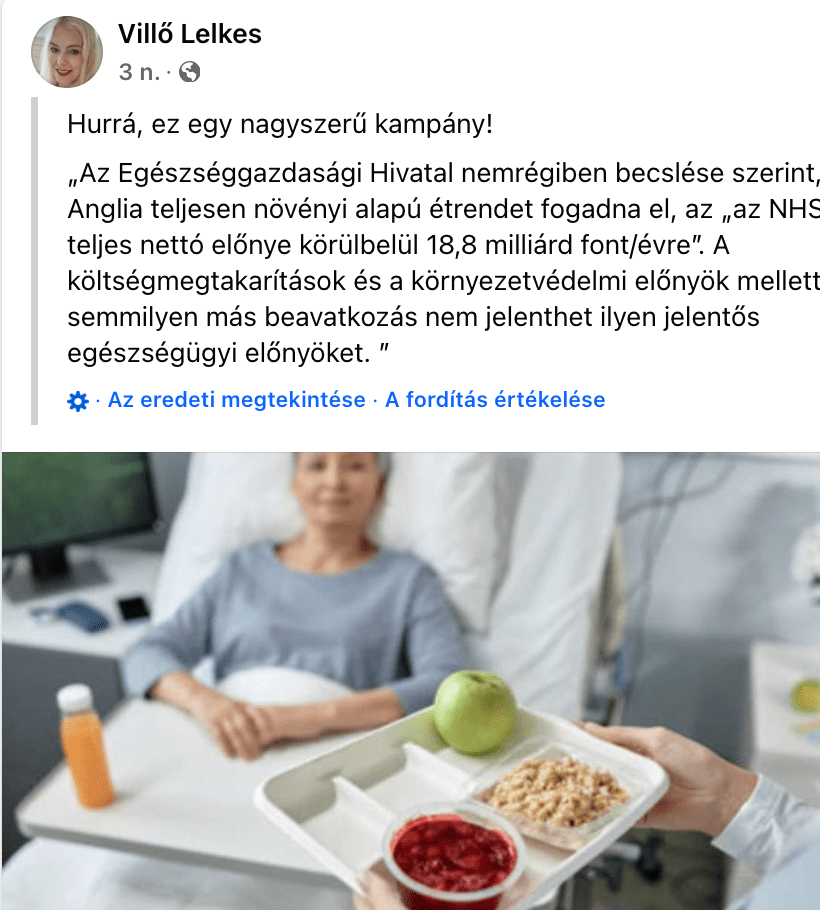The width and height of the screenshot is (820, 910).
Task: Click the green apple in the photo
Action: (x=475, y=712)
